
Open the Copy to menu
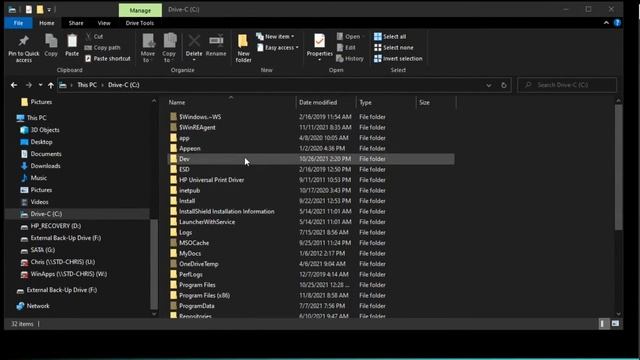pyautogui.click(x=169, y=48)
